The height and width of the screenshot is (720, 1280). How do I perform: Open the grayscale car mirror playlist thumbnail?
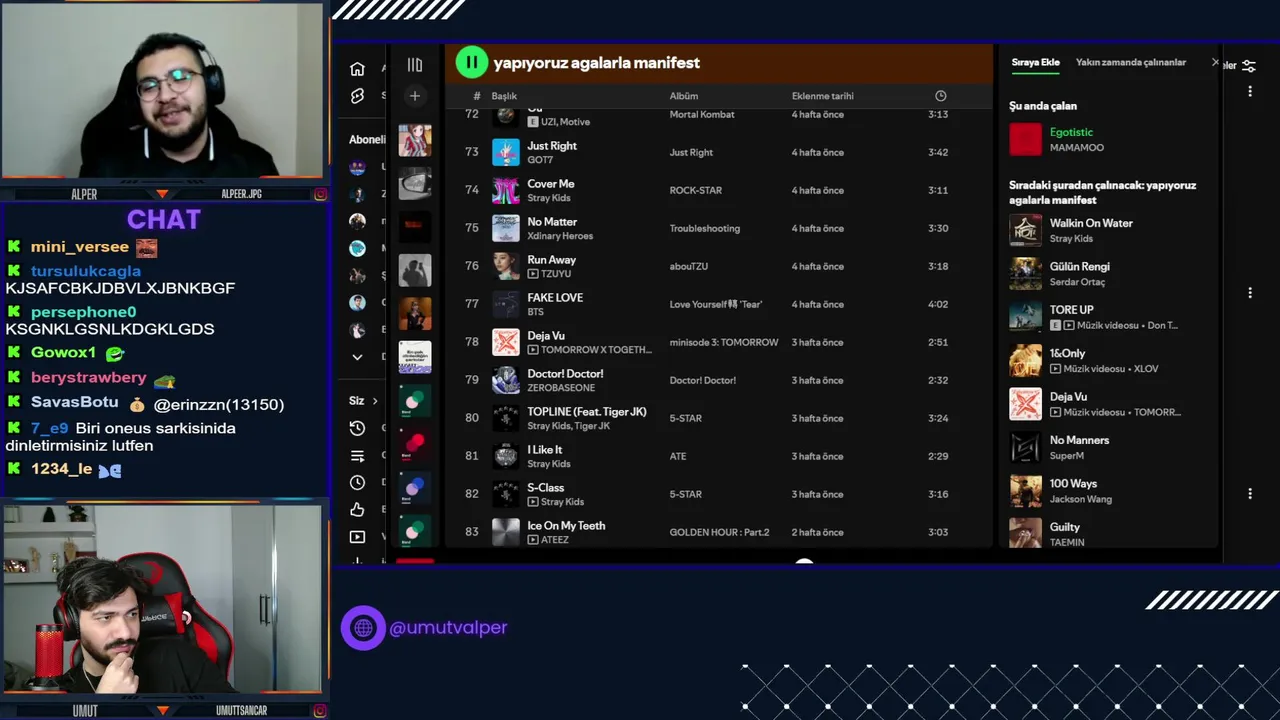pos(415,183)
